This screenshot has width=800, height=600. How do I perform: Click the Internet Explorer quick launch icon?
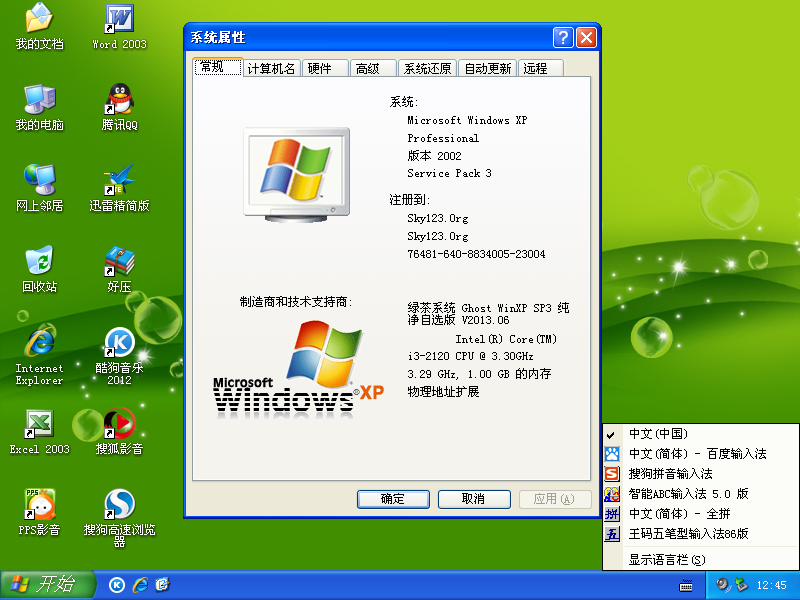coord(140,585)
